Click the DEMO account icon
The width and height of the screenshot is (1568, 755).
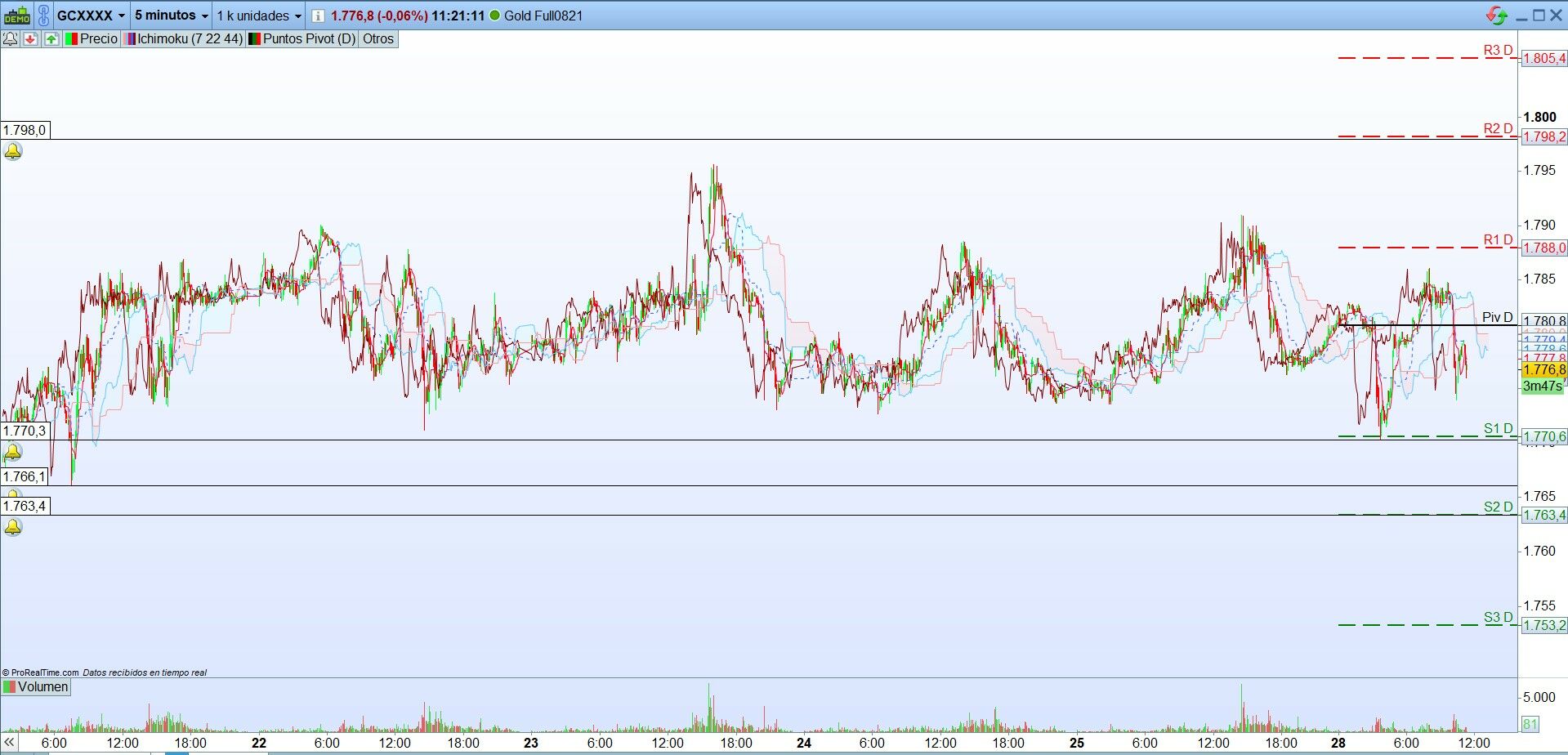coord(16,16)
